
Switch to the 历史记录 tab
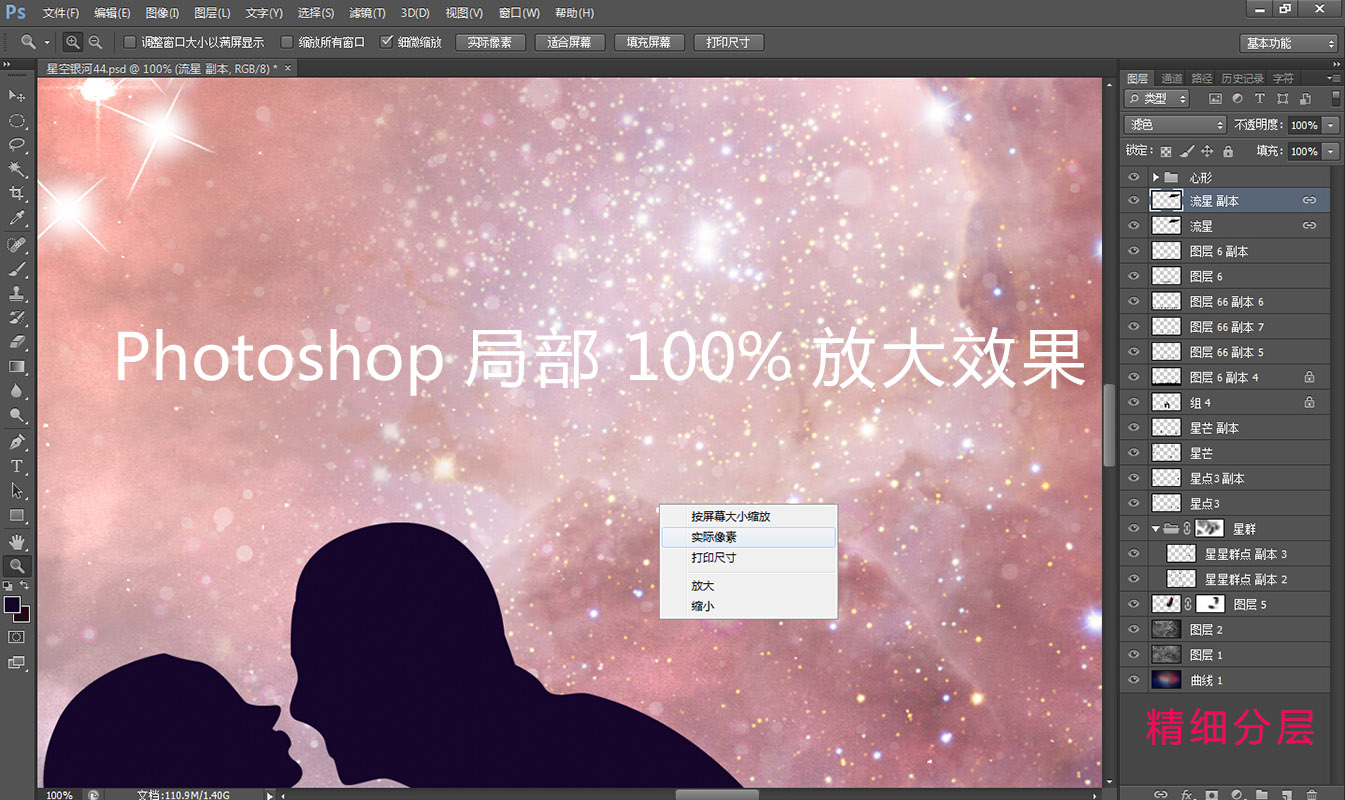tap(1242, 78)
